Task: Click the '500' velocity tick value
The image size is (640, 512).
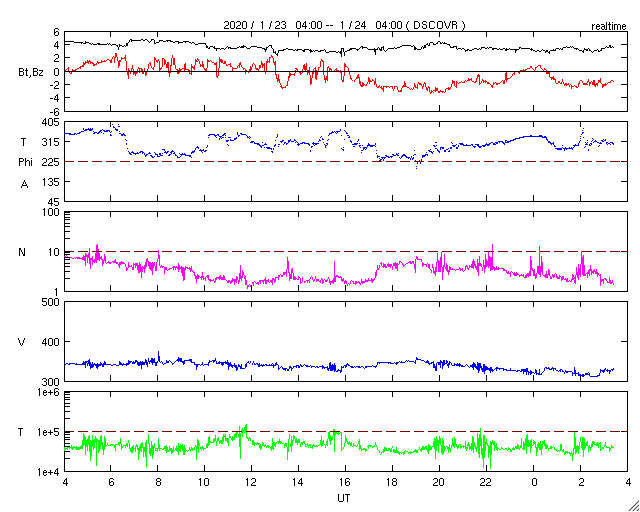Action: click(51, 302)
